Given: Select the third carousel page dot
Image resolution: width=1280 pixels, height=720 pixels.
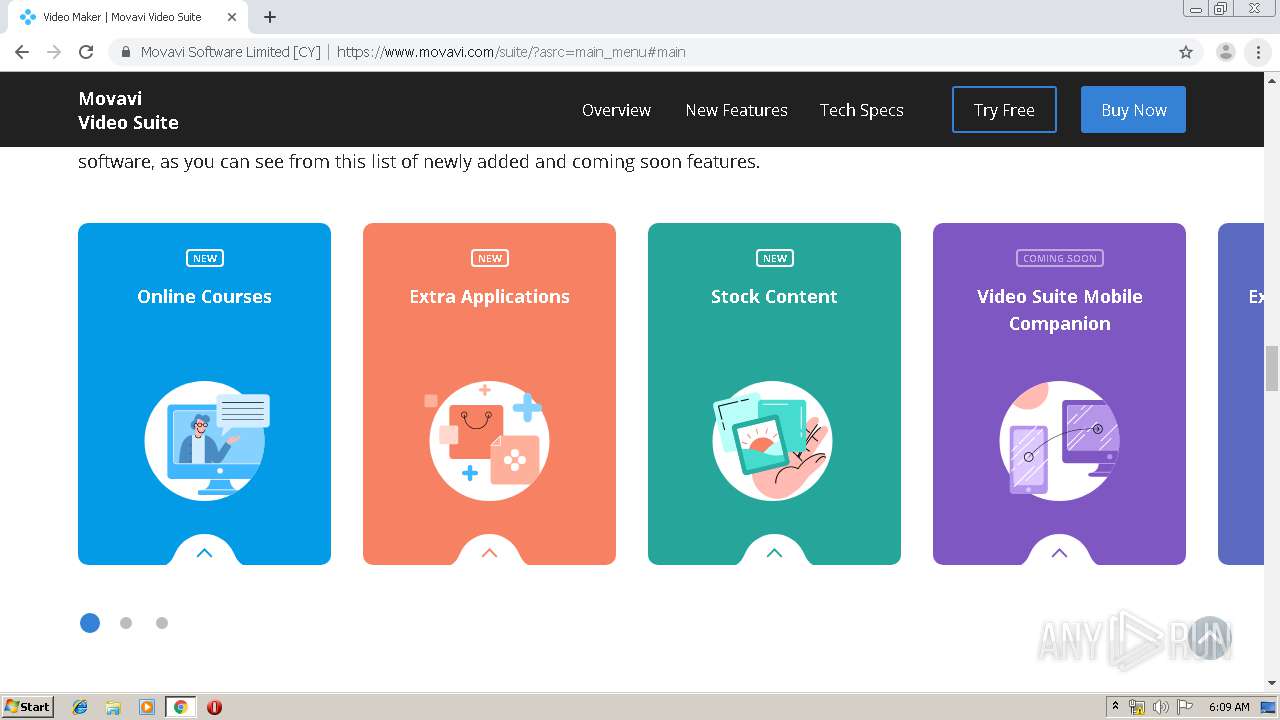Looking at the screenshot, I should [162, 623].
